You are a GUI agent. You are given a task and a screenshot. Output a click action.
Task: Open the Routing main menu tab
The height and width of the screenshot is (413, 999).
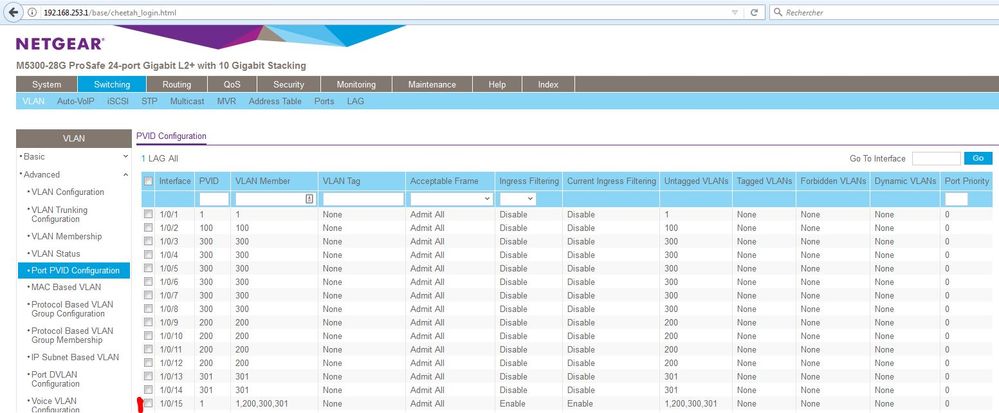(x=177, y=85)
